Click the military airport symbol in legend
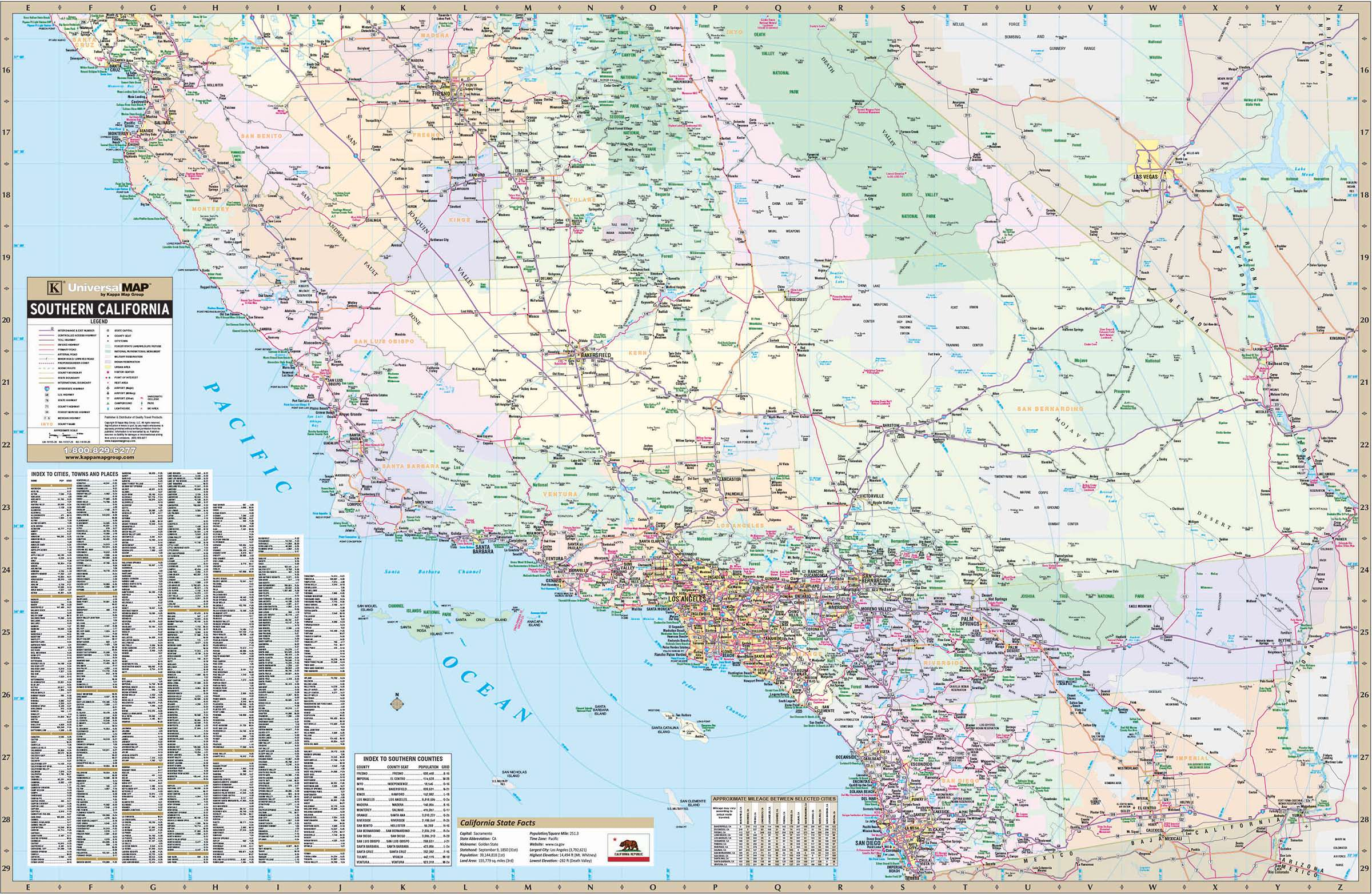Screen dimensions: 1372x894 [109, 394]
